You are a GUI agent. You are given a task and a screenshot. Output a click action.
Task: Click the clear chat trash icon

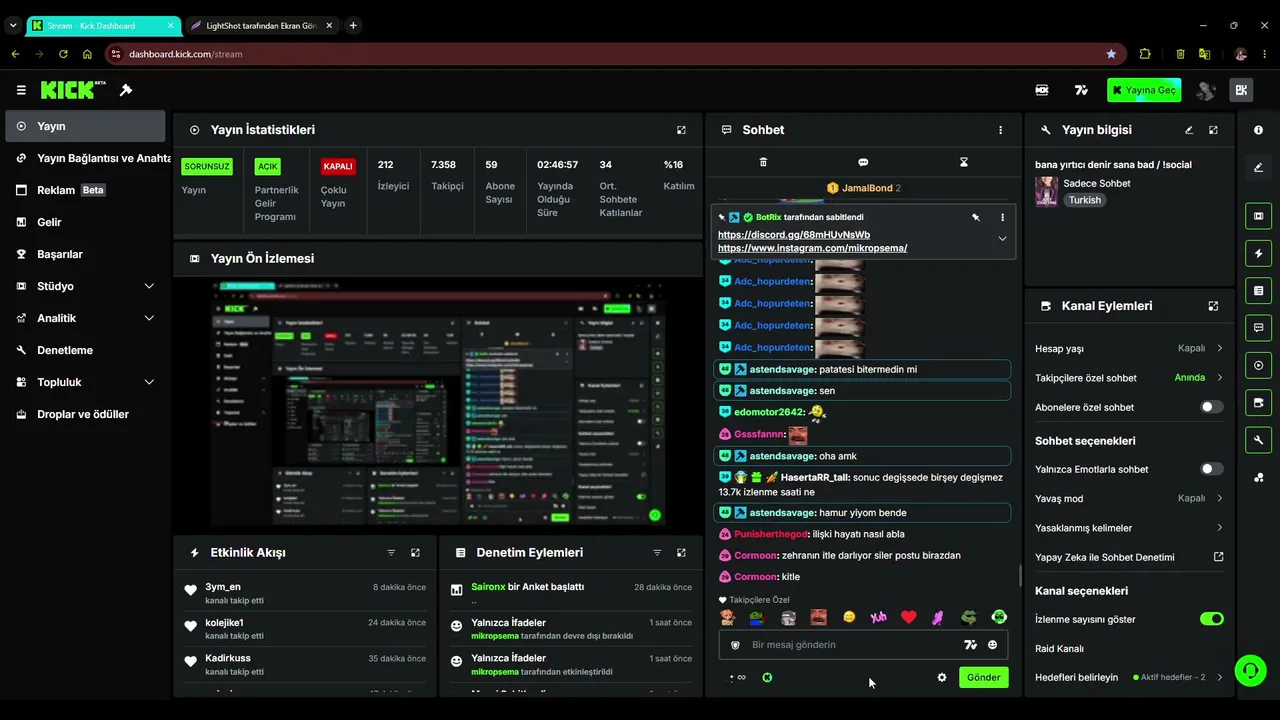coord(763,162)
